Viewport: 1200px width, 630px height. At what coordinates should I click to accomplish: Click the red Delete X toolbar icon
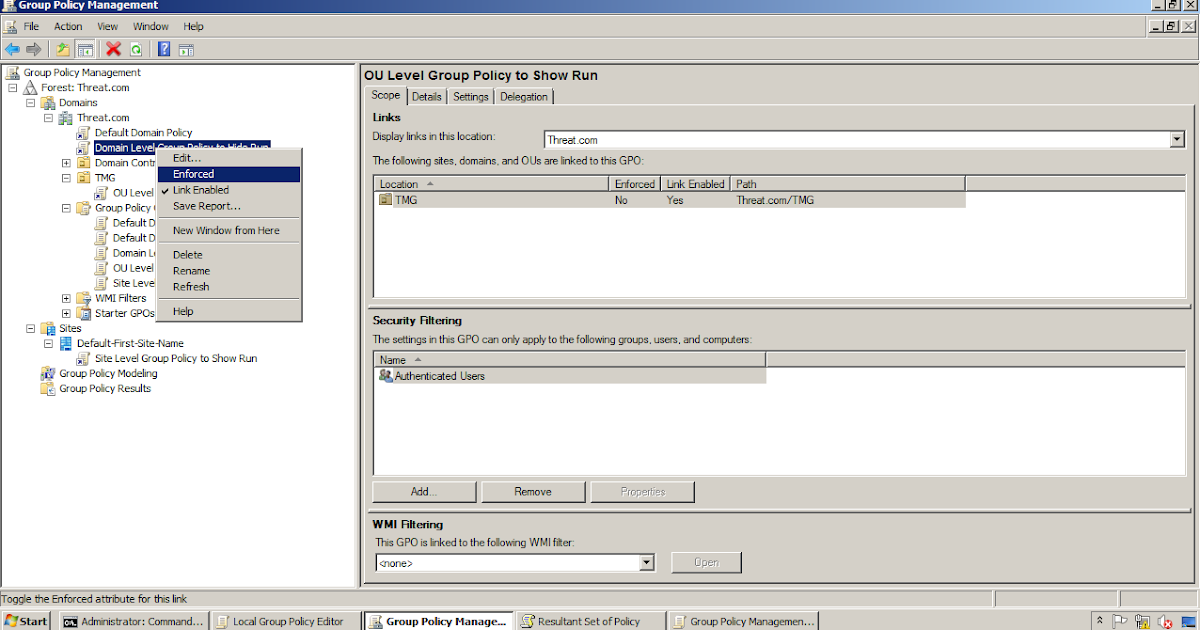[112, 48]
